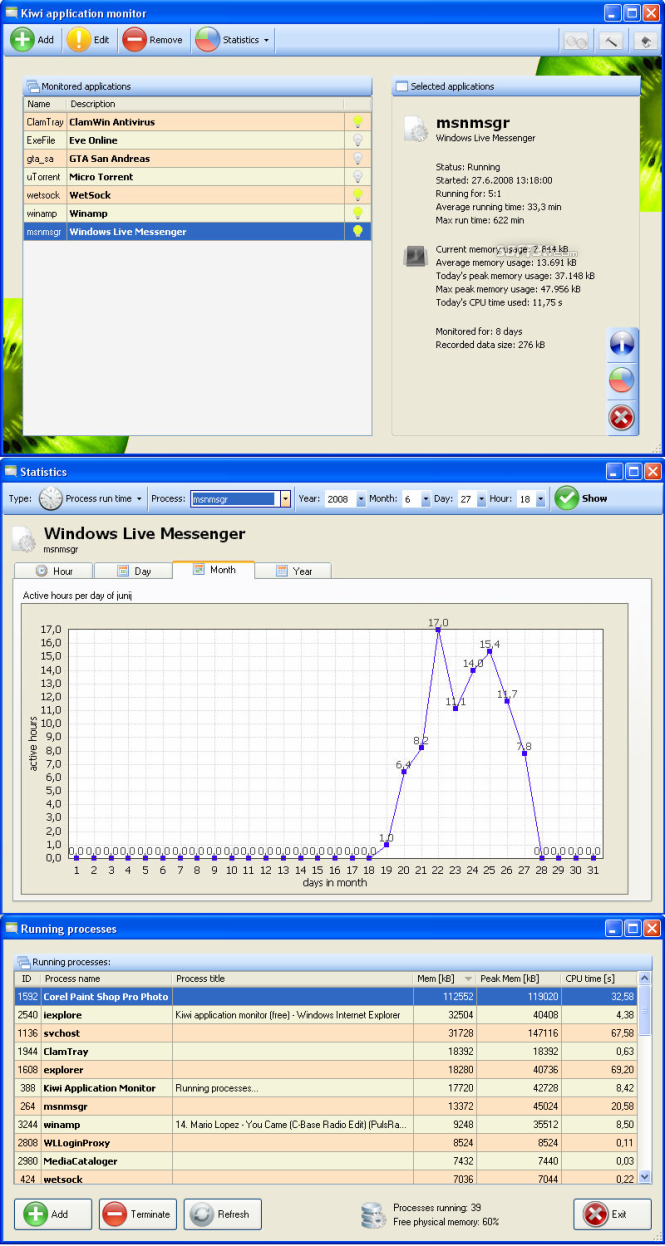Click the Terminate button
The height and width of the screenshot is (1246, 665).
138,1214
